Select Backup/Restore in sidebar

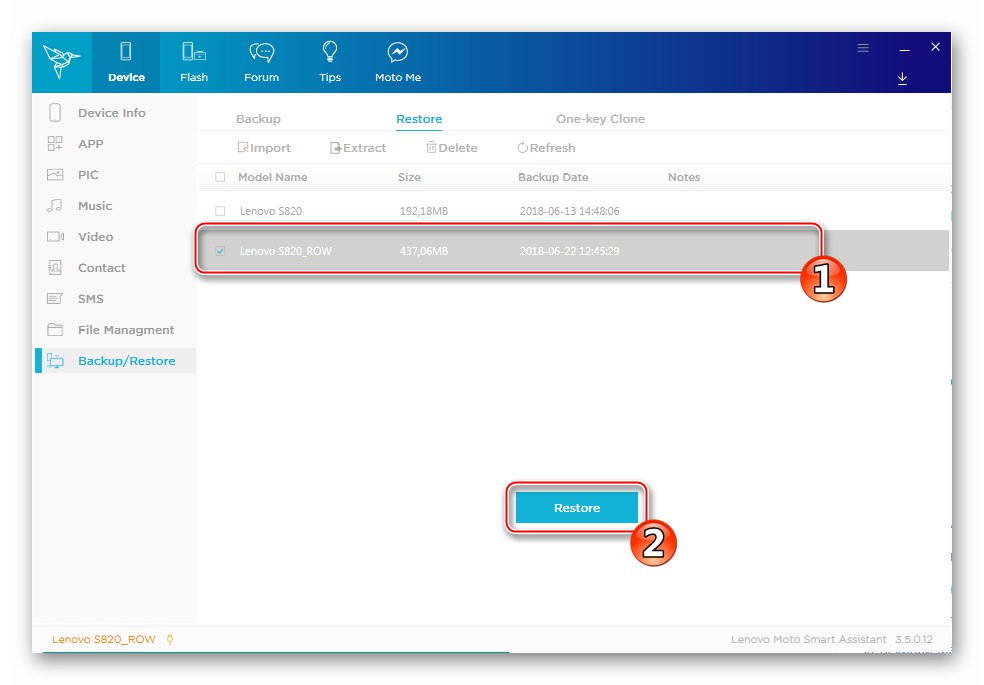[x=115, y=361]
